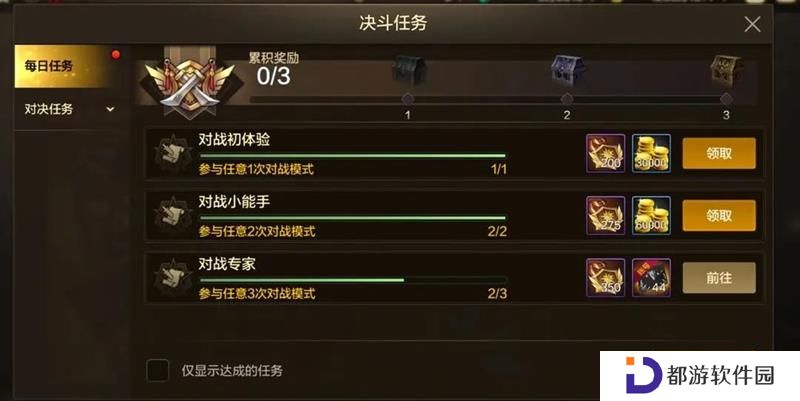Claim 对战初体验 reward with 领取 button

pyautogui.click(x=719, y=153)
